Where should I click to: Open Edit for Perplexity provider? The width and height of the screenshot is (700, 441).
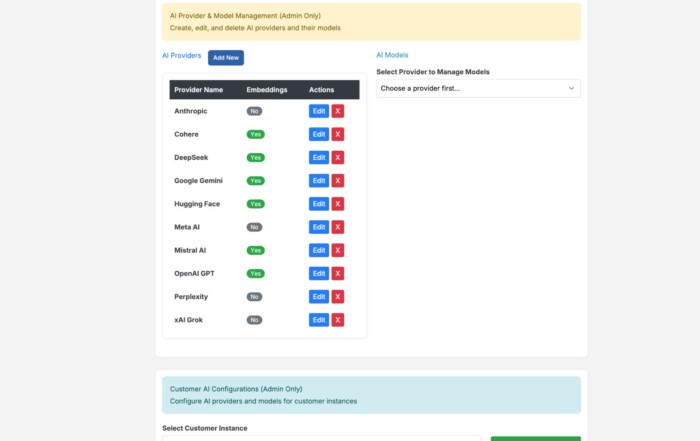tap(318, 297)
